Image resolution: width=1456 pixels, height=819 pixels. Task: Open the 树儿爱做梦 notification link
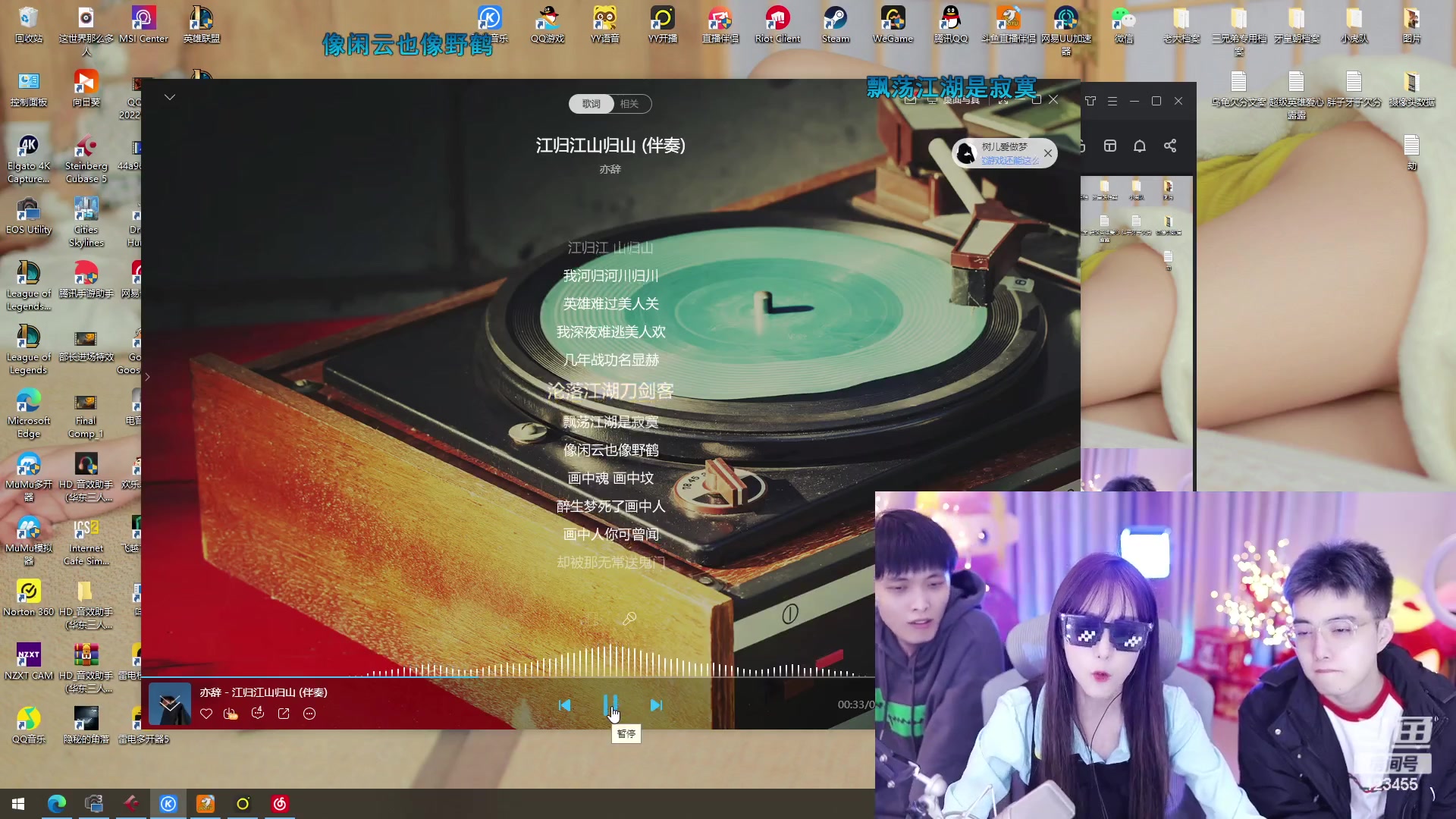click(x=1010, y=161)
